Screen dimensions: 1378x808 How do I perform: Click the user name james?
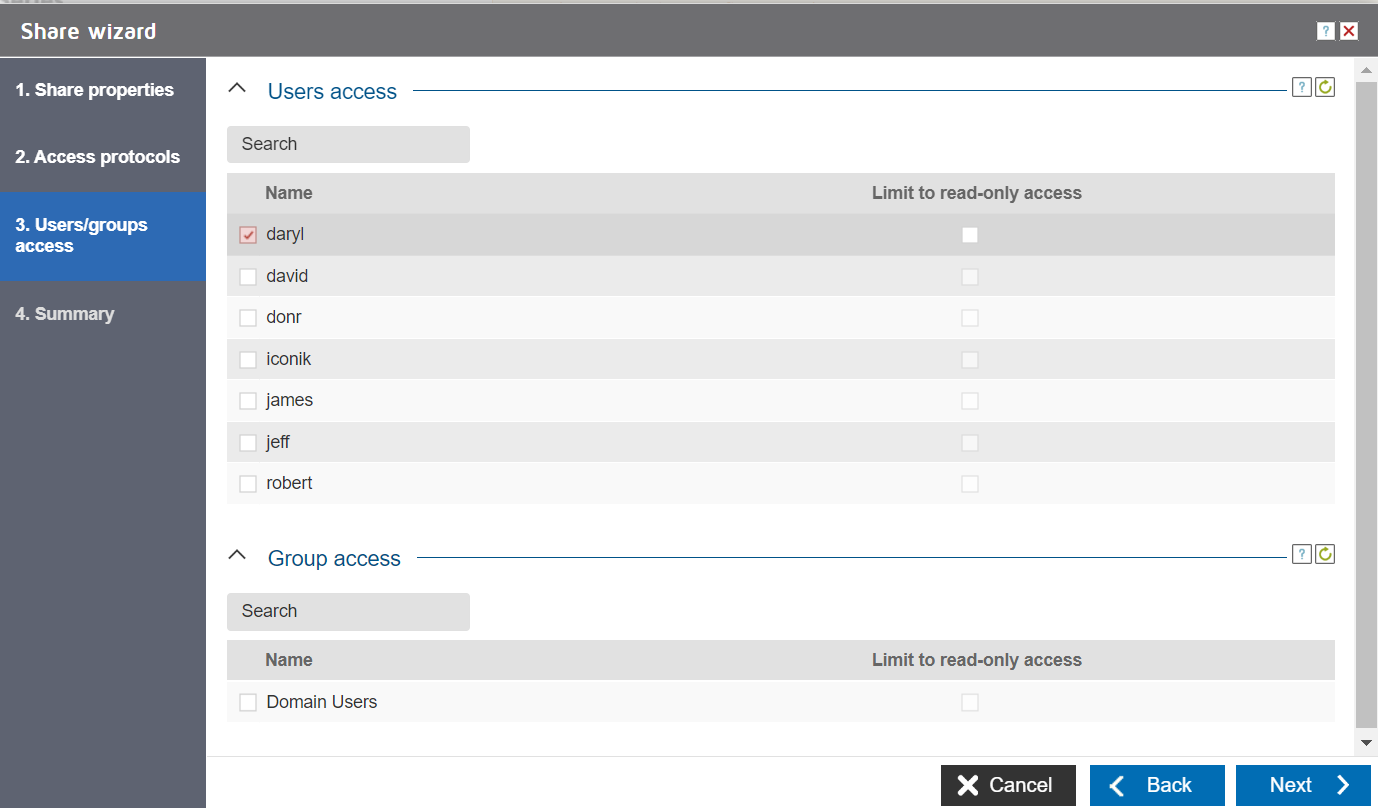pos(290,400)
